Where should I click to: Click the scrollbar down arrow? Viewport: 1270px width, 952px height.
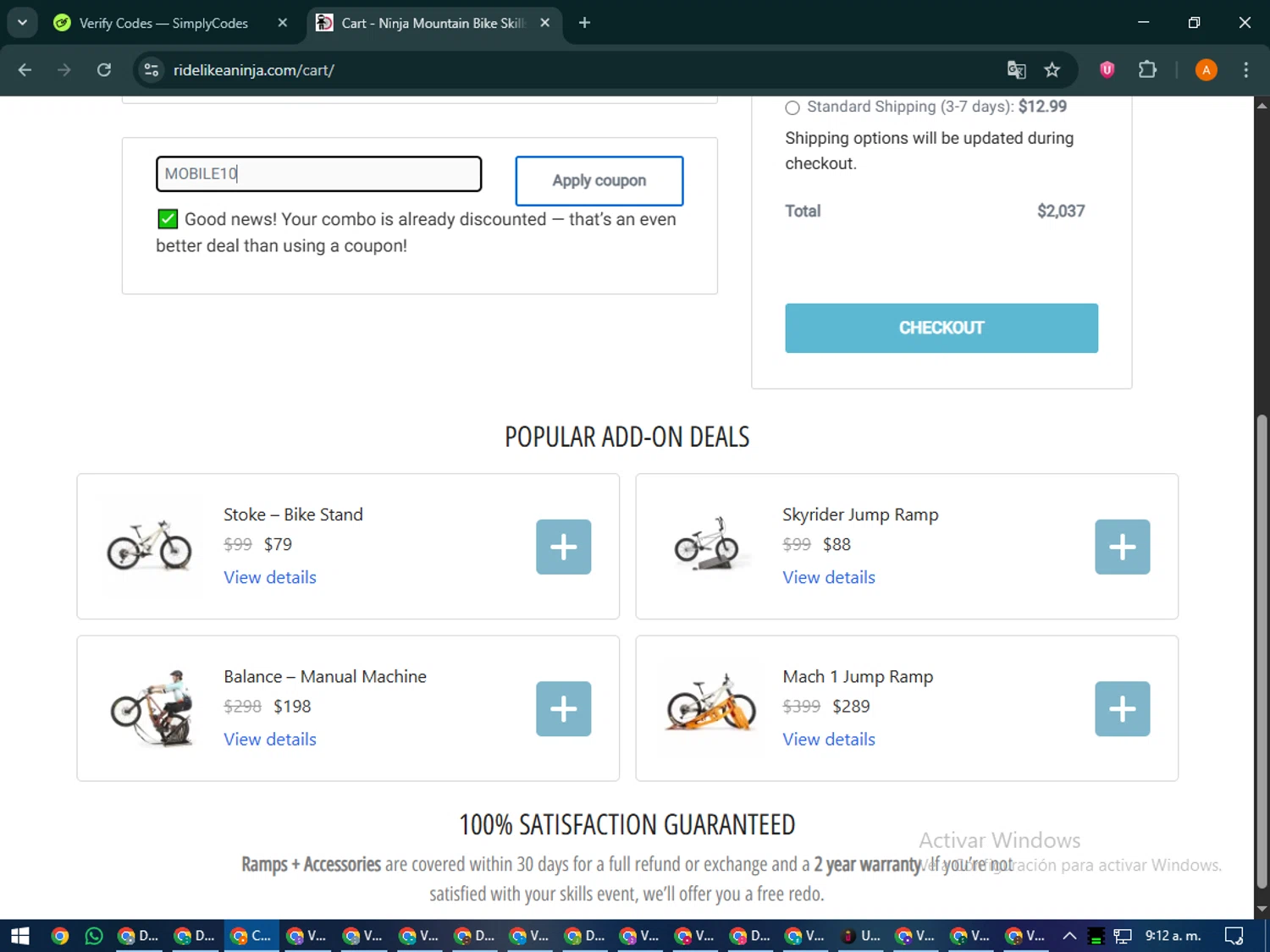1262,910
